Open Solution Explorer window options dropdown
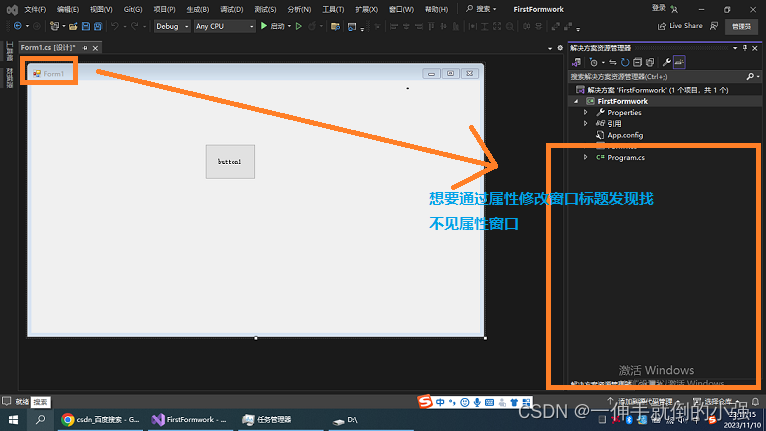Viewport: 766px width, 431px height. [x=735, y=48]
